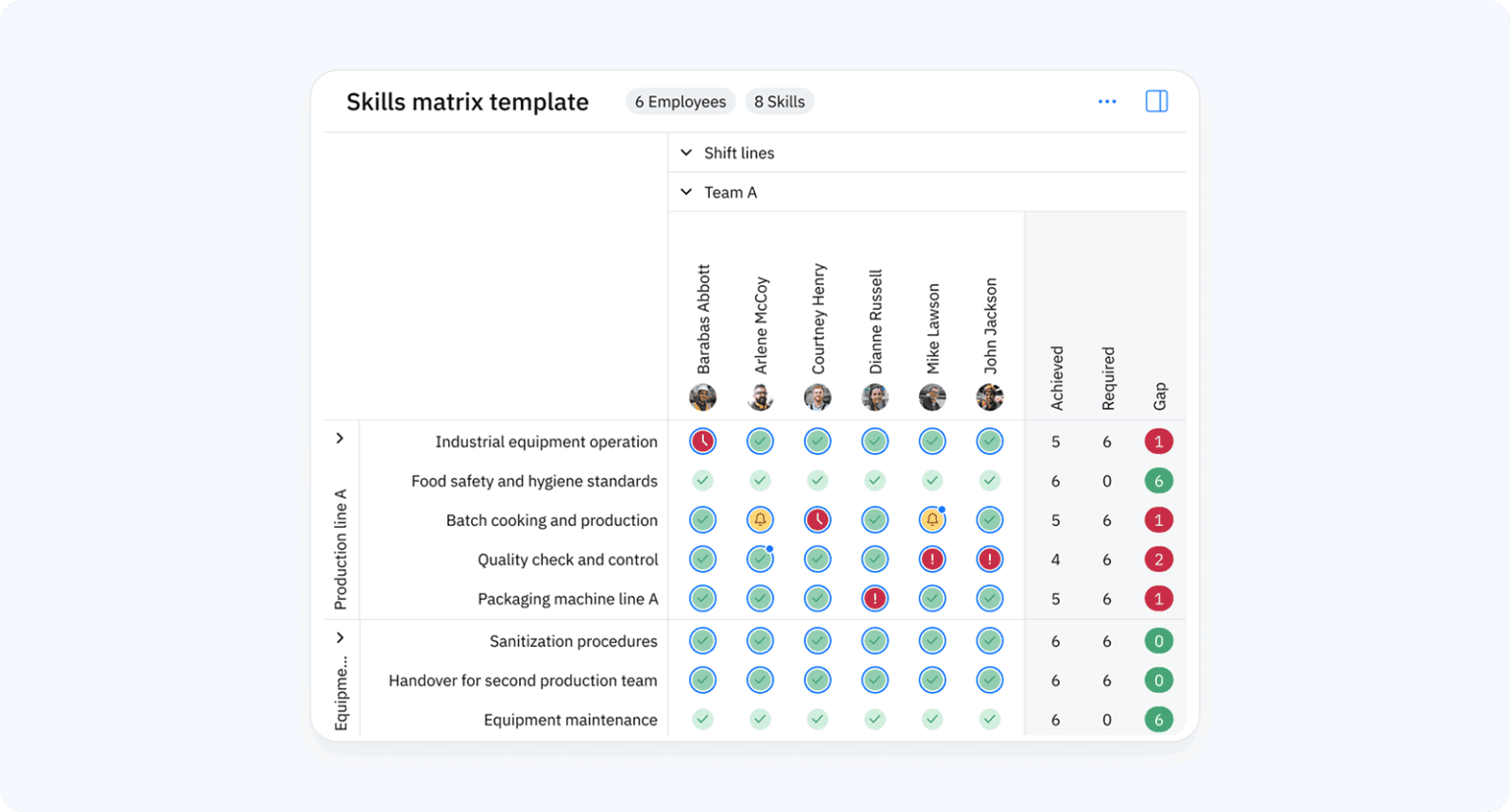Expand the Production line A section

[340, 439]
